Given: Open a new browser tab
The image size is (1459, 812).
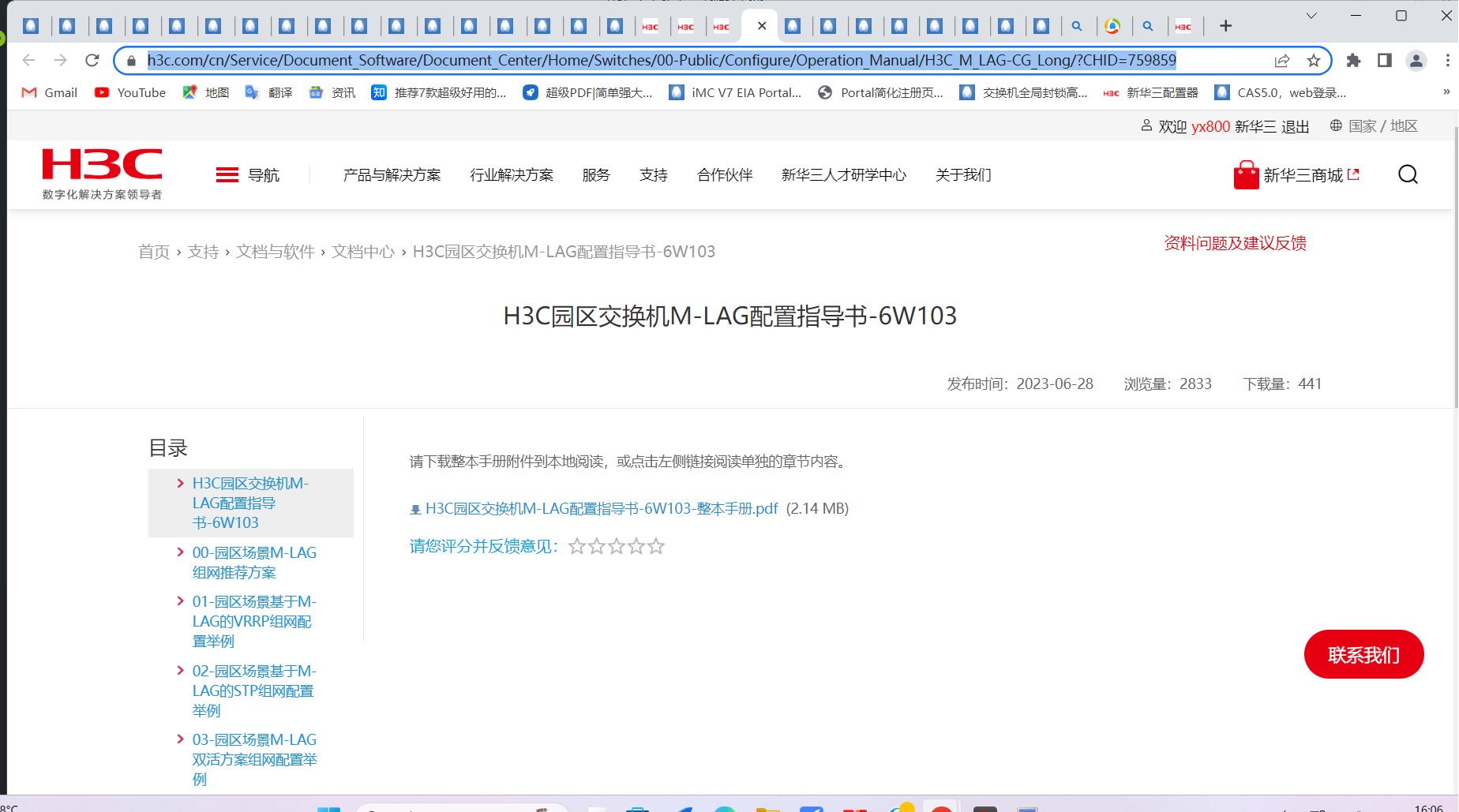Looking at the screenshot, I should pos(1225,26).
